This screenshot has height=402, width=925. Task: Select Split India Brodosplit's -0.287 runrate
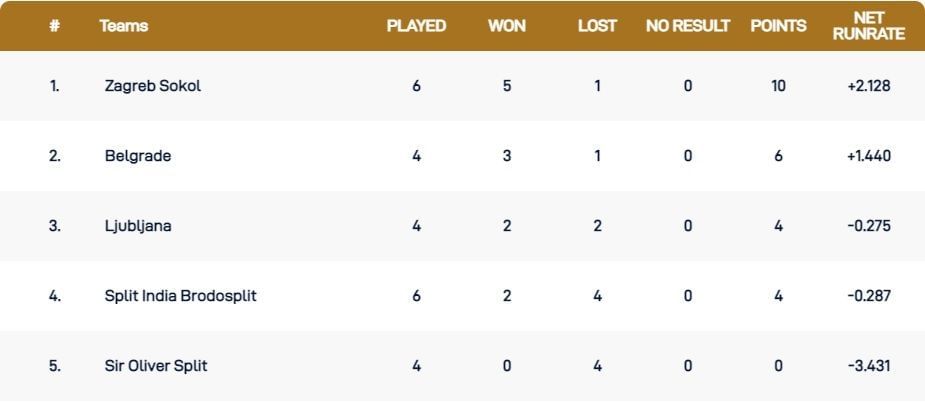tap(868, 296)
